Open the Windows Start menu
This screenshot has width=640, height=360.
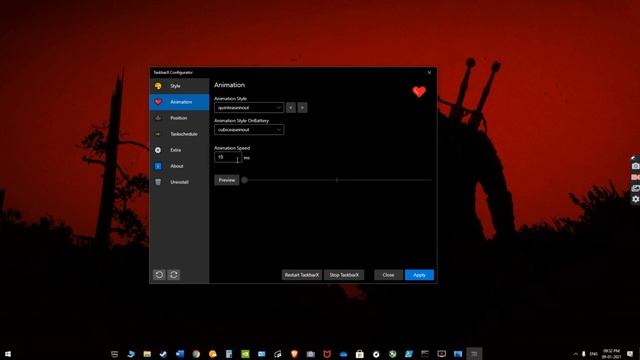pyautogui.click(x=8, y=354)
